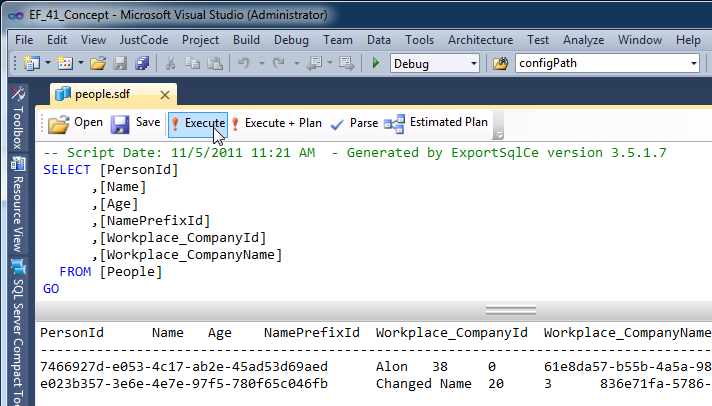Image resolution: width=712 pixels, height=406 pixels.
Task: Open the Tools menu
Action: 420,40
